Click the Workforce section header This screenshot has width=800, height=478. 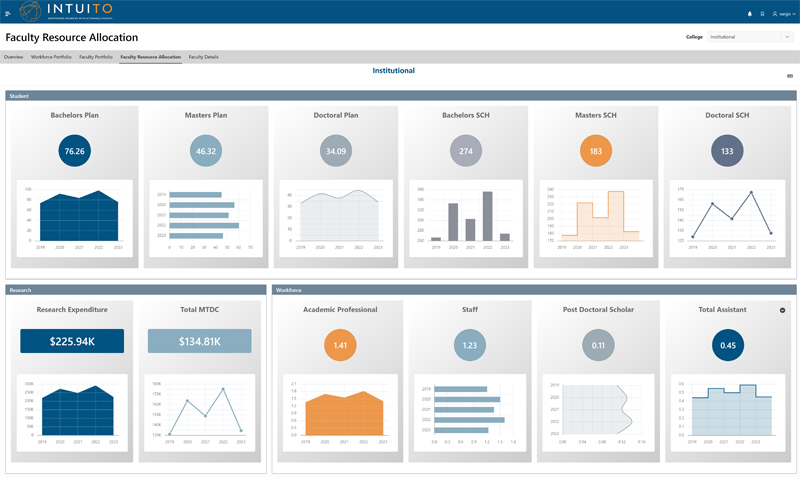[x=534, y=290]
